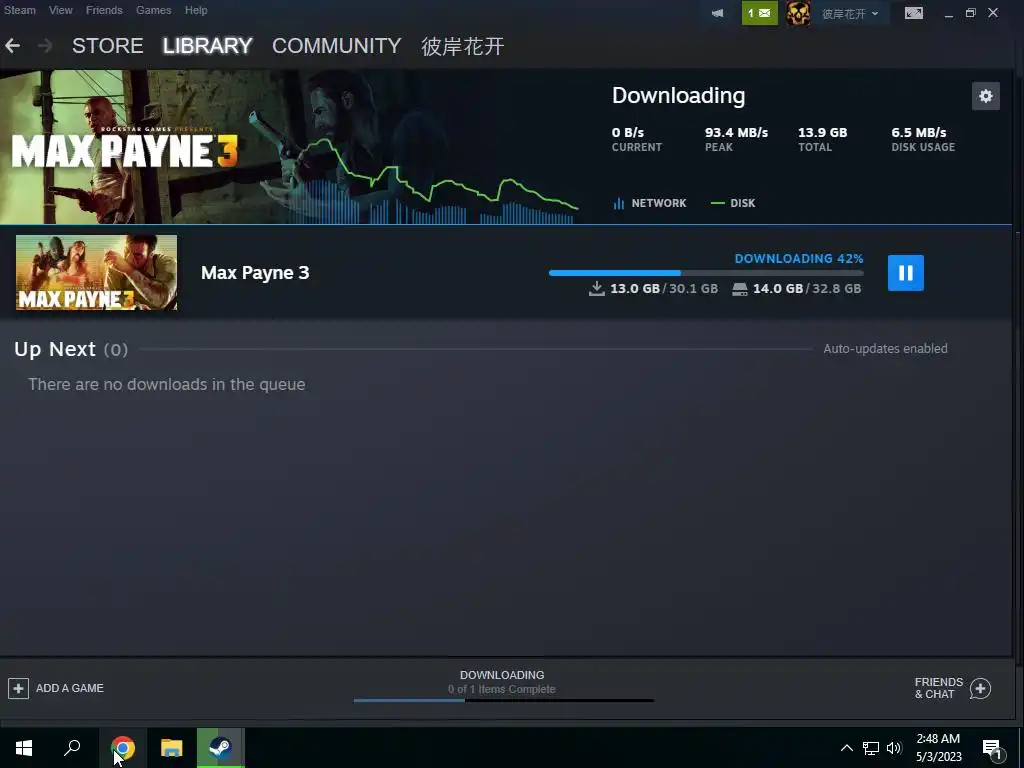Click the 13.0 GB / 30.1 GB download size
This screenshot has height=768, width=1024.
(654, 289)
